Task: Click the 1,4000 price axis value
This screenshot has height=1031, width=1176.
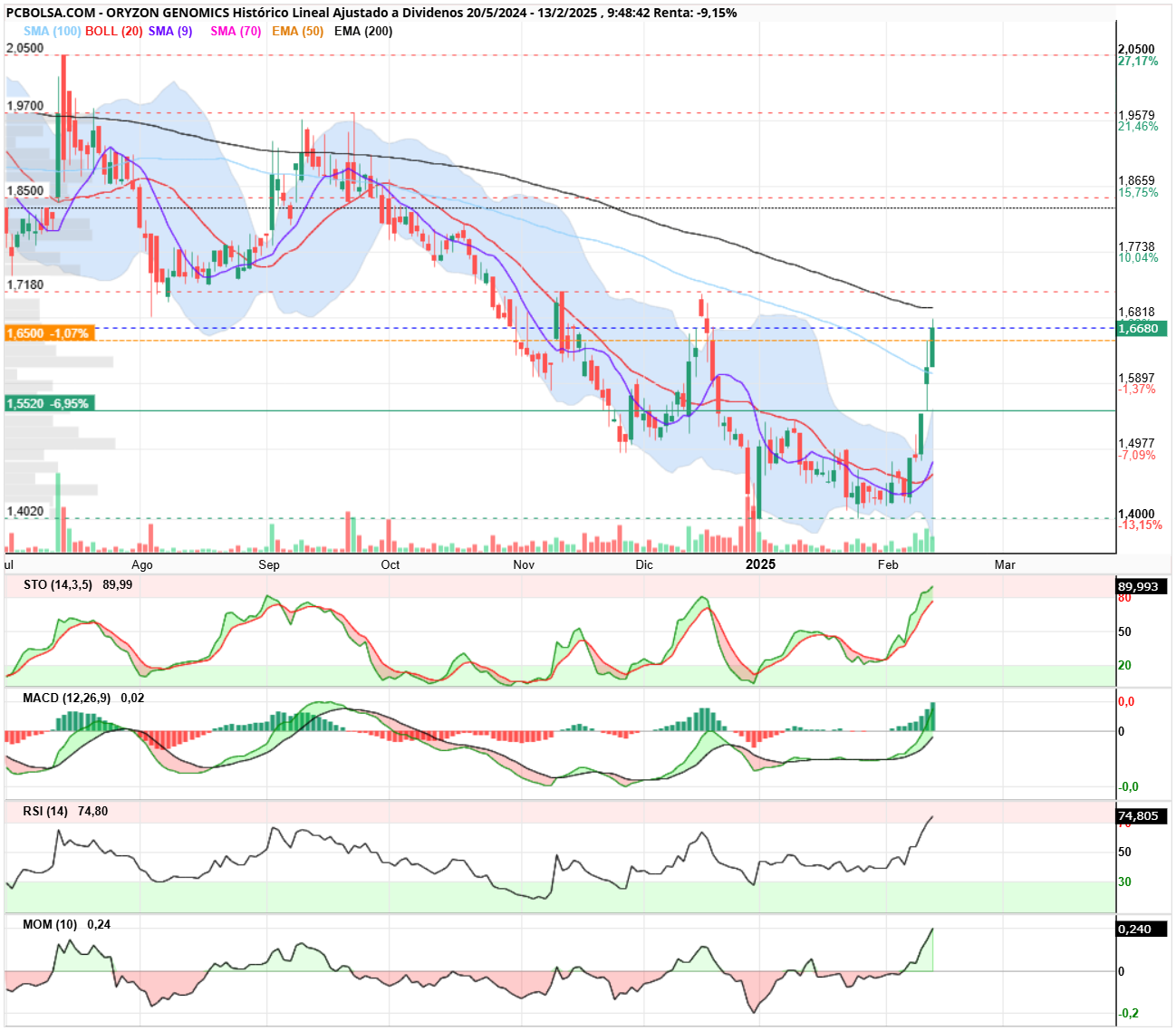Action: [1137, 514]
